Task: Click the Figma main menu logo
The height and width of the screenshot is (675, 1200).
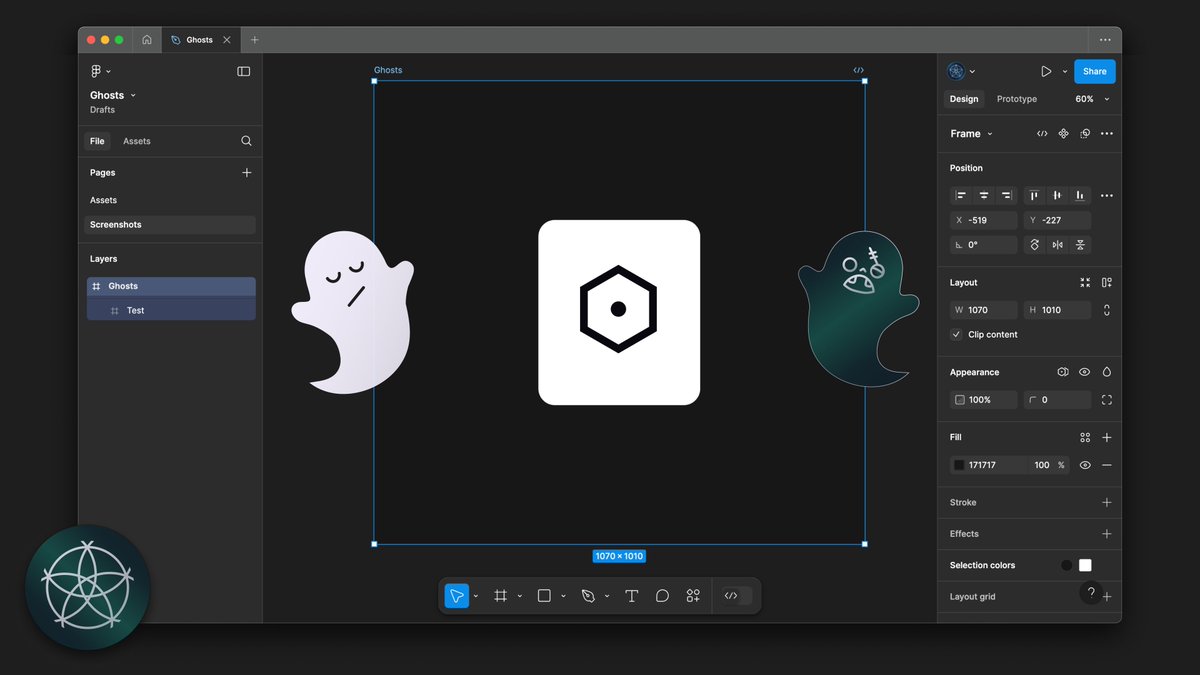Action: [x=96, y=71]
